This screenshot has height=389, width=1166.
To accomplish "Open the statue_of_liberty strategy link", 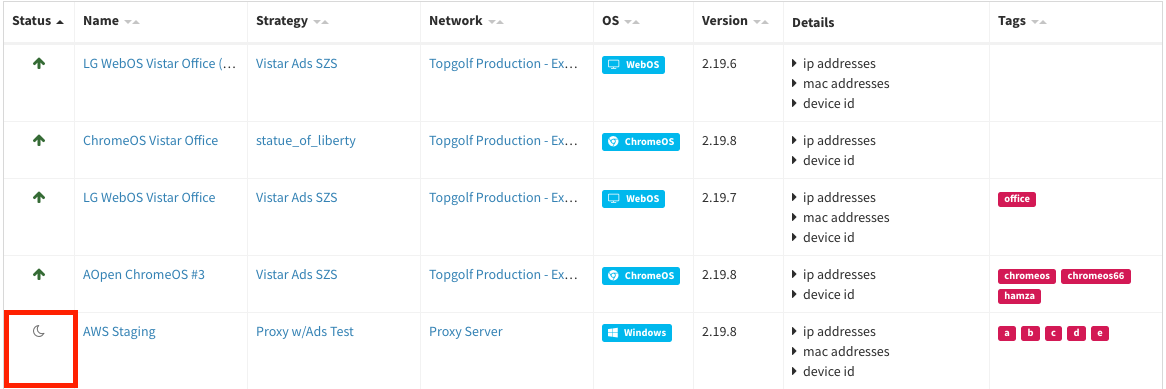I will click(306, 141).
